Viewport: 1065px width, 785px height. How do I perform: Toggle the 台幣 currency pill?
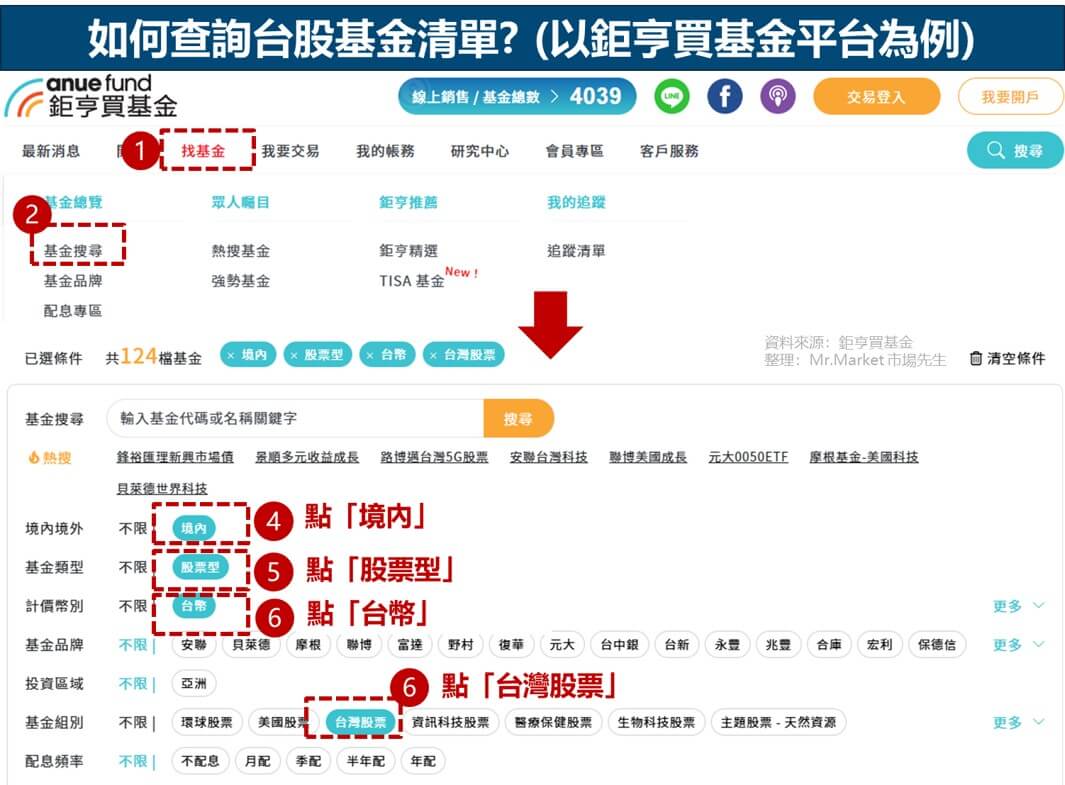[x=194, y=605]
